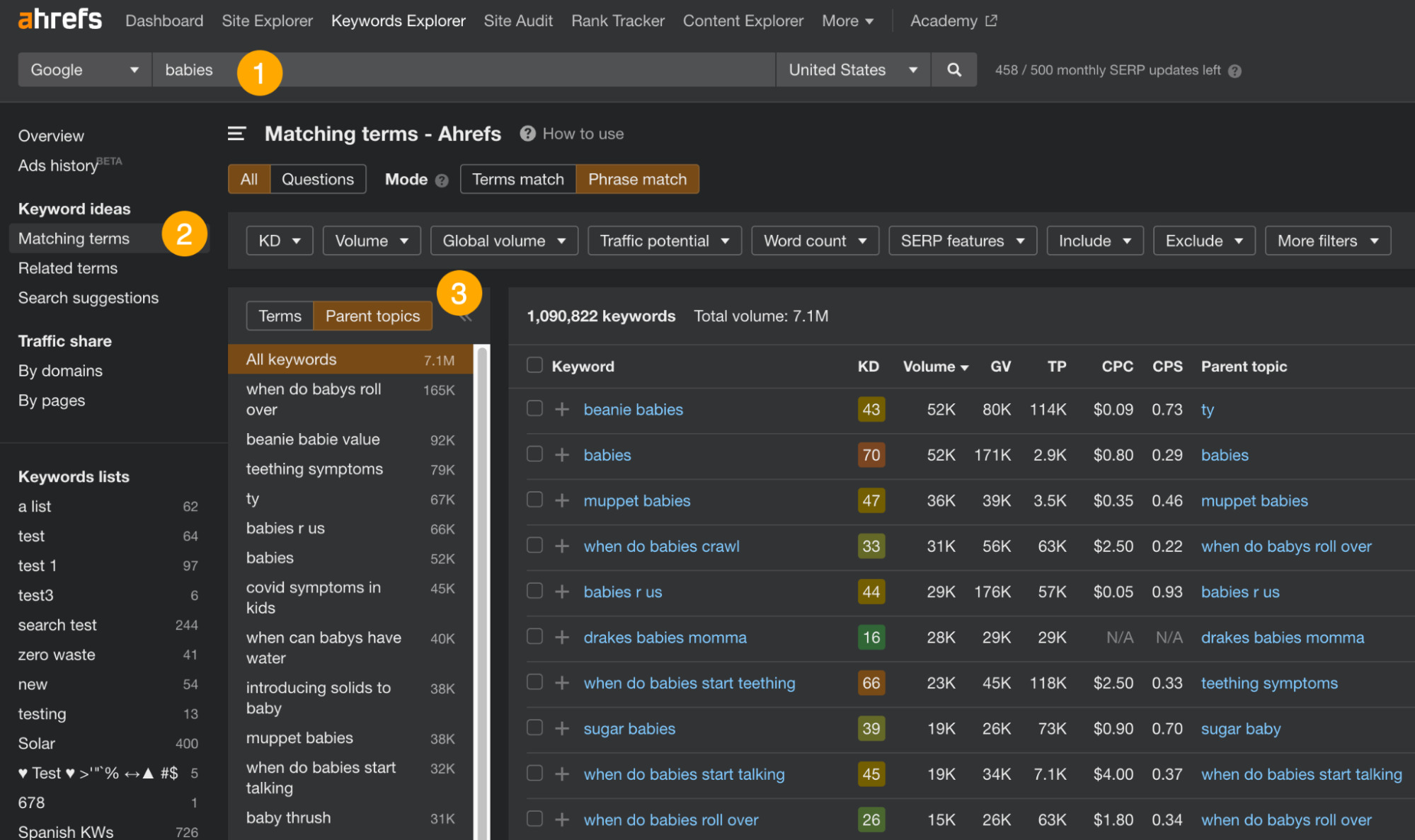
Task: Add when do babies crawl via plus
Action: [562, 546]
